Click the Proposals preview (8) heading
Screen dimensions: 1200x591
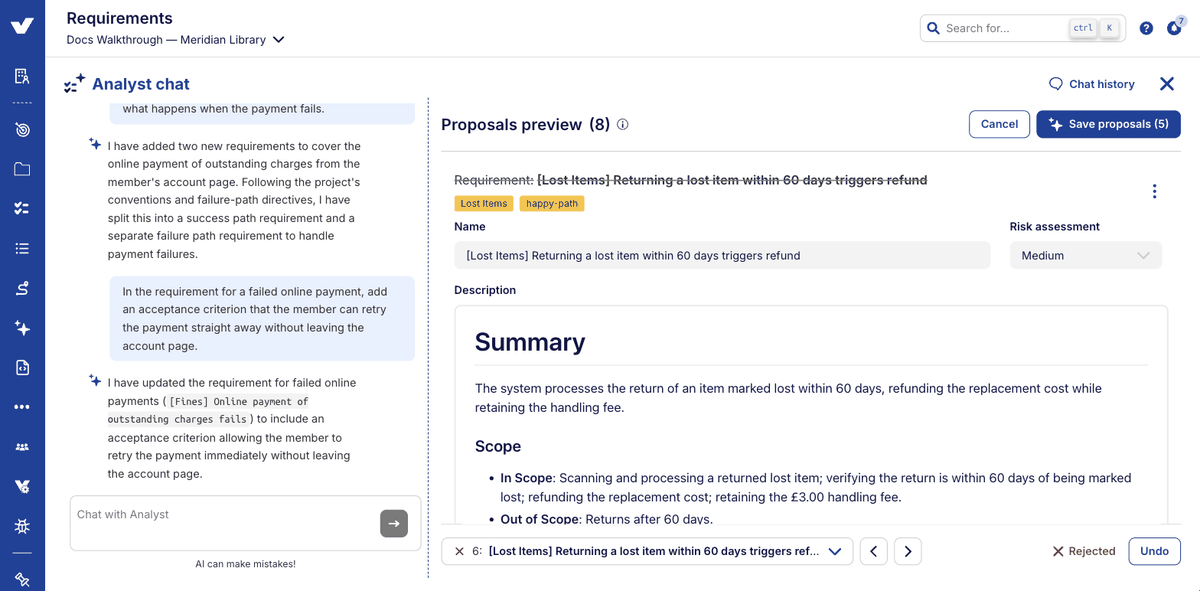point(525,125)
